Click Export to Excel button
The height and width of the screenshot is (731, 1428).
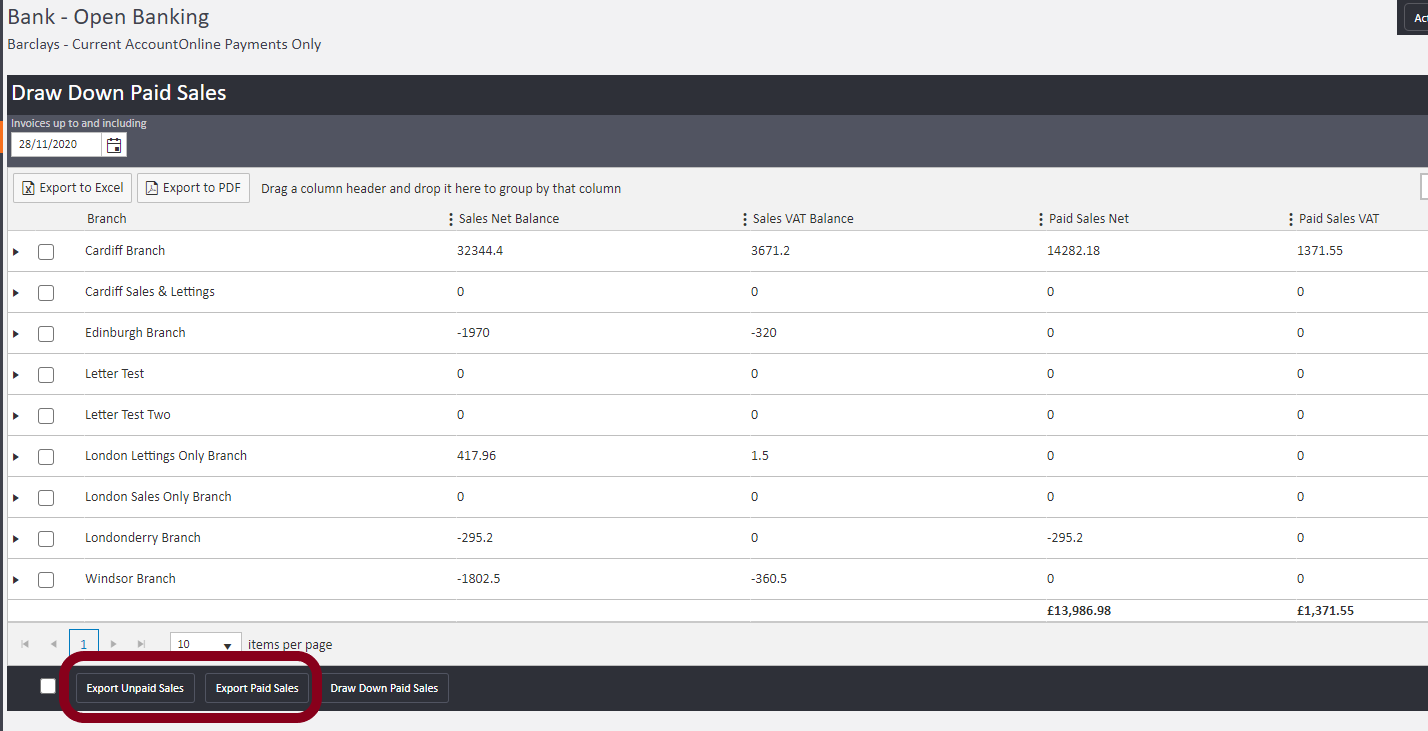(x=72, y=188)
